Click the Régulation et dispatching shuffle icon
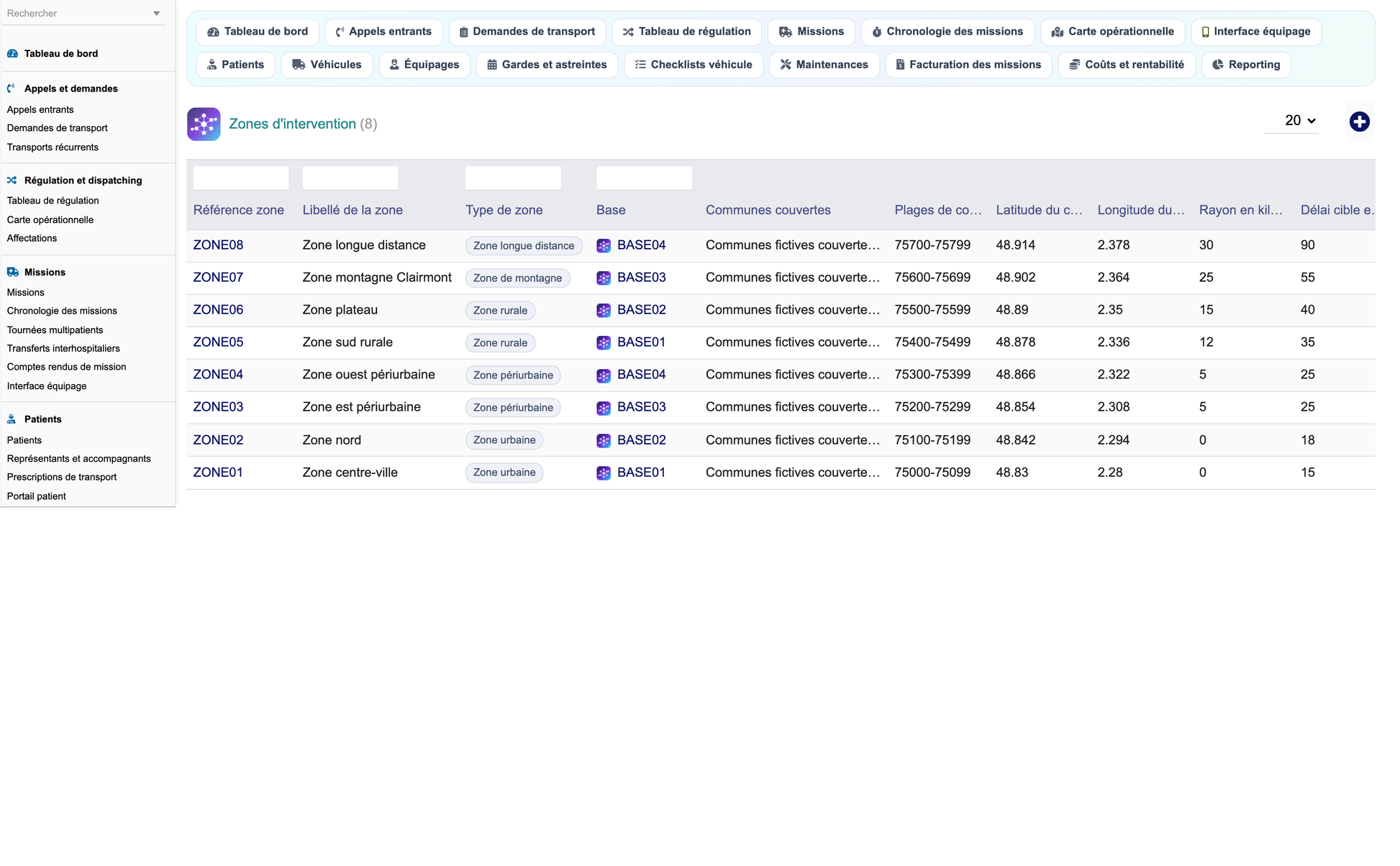Screen dimensions: 1400x866 (12, 181)
